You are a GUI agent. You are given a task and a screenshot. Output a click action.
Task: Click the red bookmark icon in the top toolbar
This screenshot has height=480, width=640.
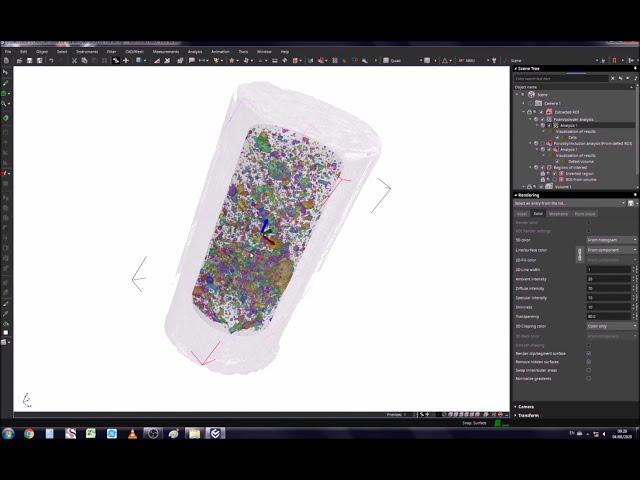tap(614, 60)
